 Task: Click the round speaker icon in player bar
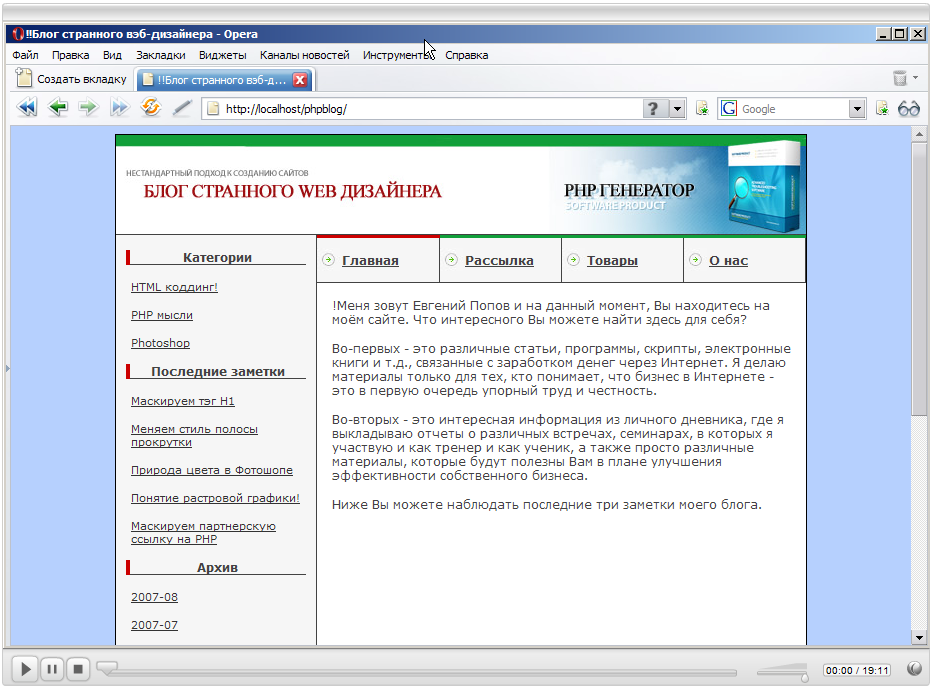915,669
